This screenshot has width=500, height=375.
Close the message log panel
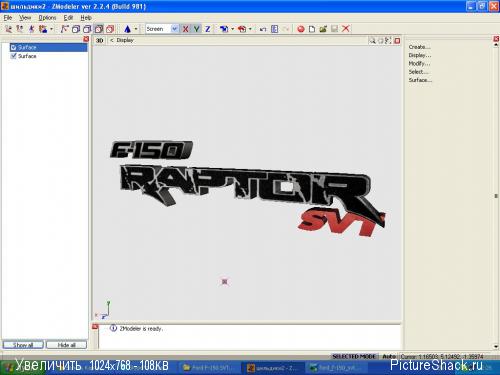(x=95, y=327)
